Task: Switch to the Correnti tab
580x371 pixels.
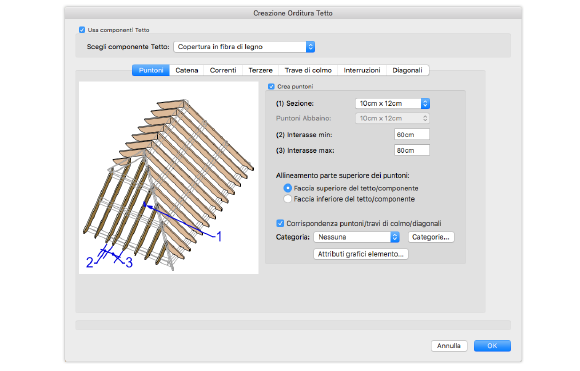Action: click(x=223, y=70)
